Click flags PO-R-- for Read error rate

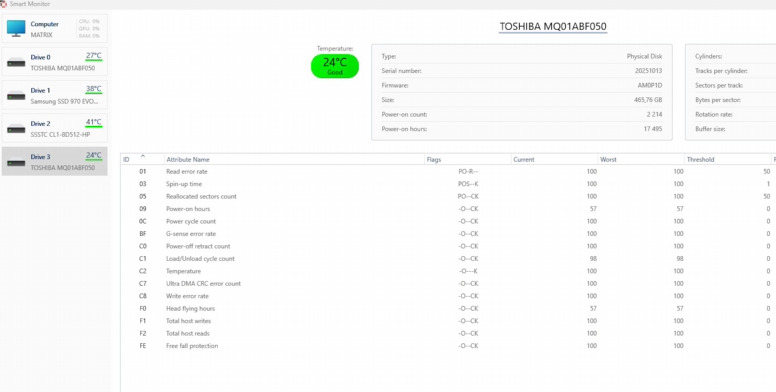coord(468,172)
